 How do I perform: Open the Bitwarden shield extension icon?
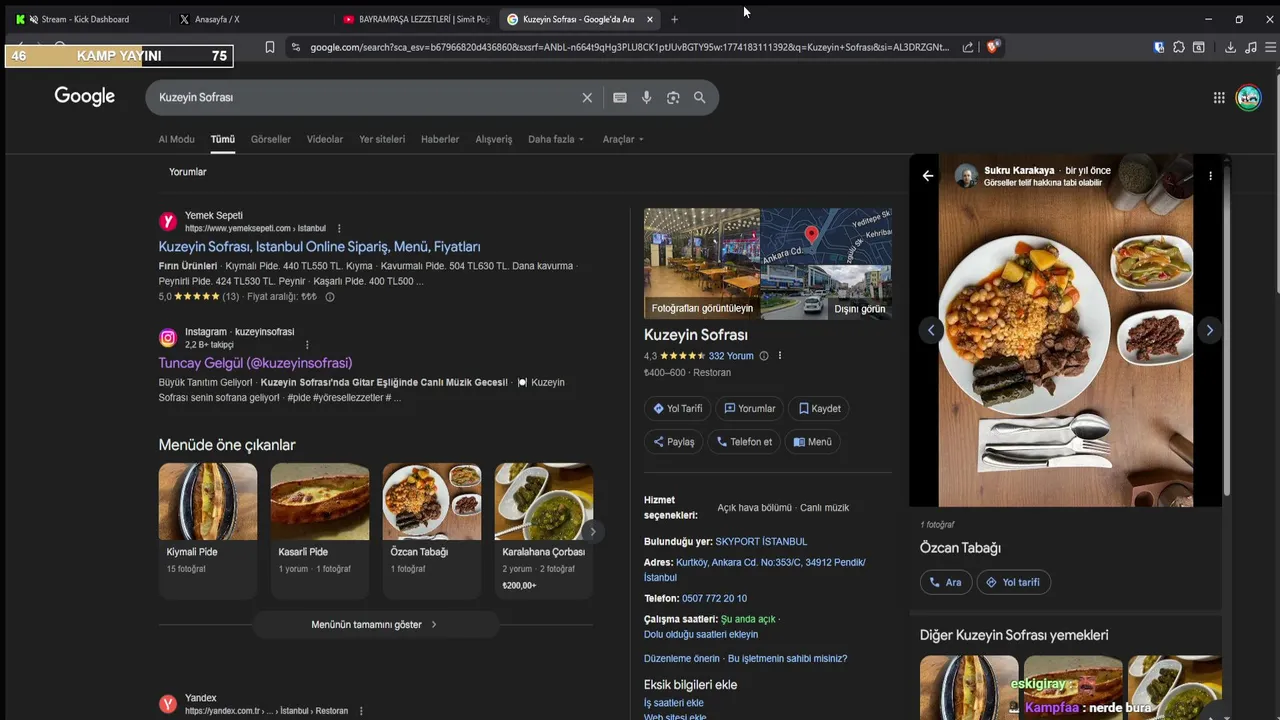click(x=1159, y=47)
